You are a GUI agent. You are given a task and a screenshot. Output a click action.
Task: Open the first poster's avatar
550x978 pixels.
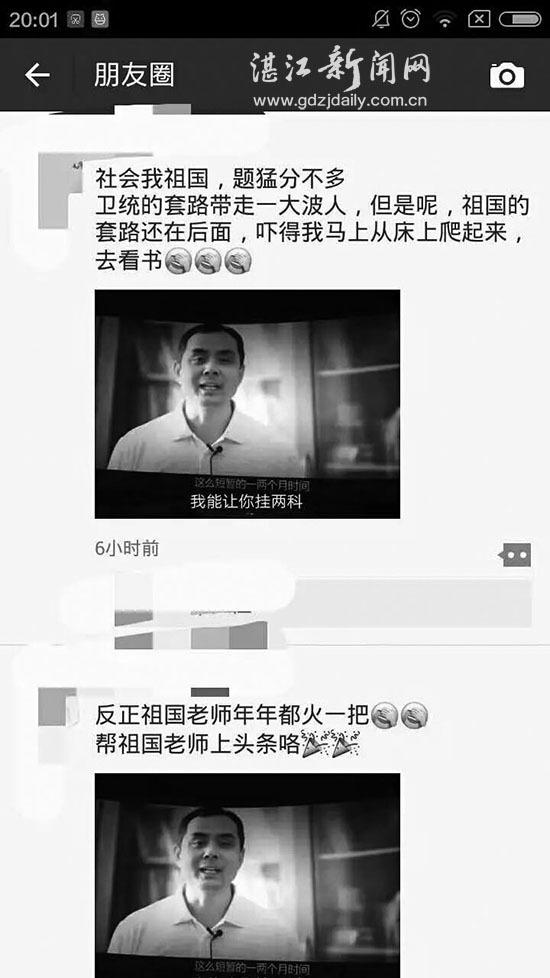60,190
